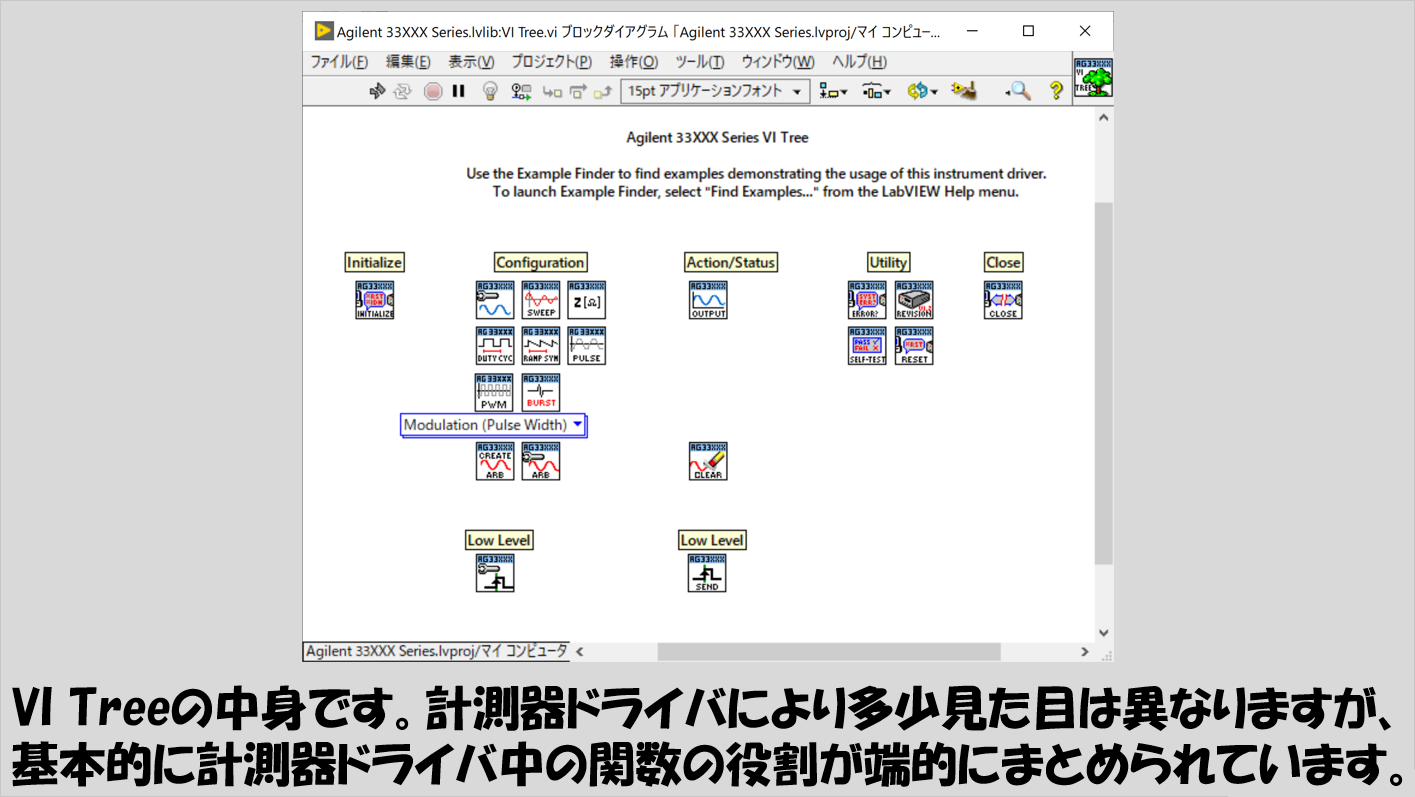Image resolution: width=1415 pixels, height=797 pixels.
Task: Click the run arrow button
Action: tap(377, 91)
